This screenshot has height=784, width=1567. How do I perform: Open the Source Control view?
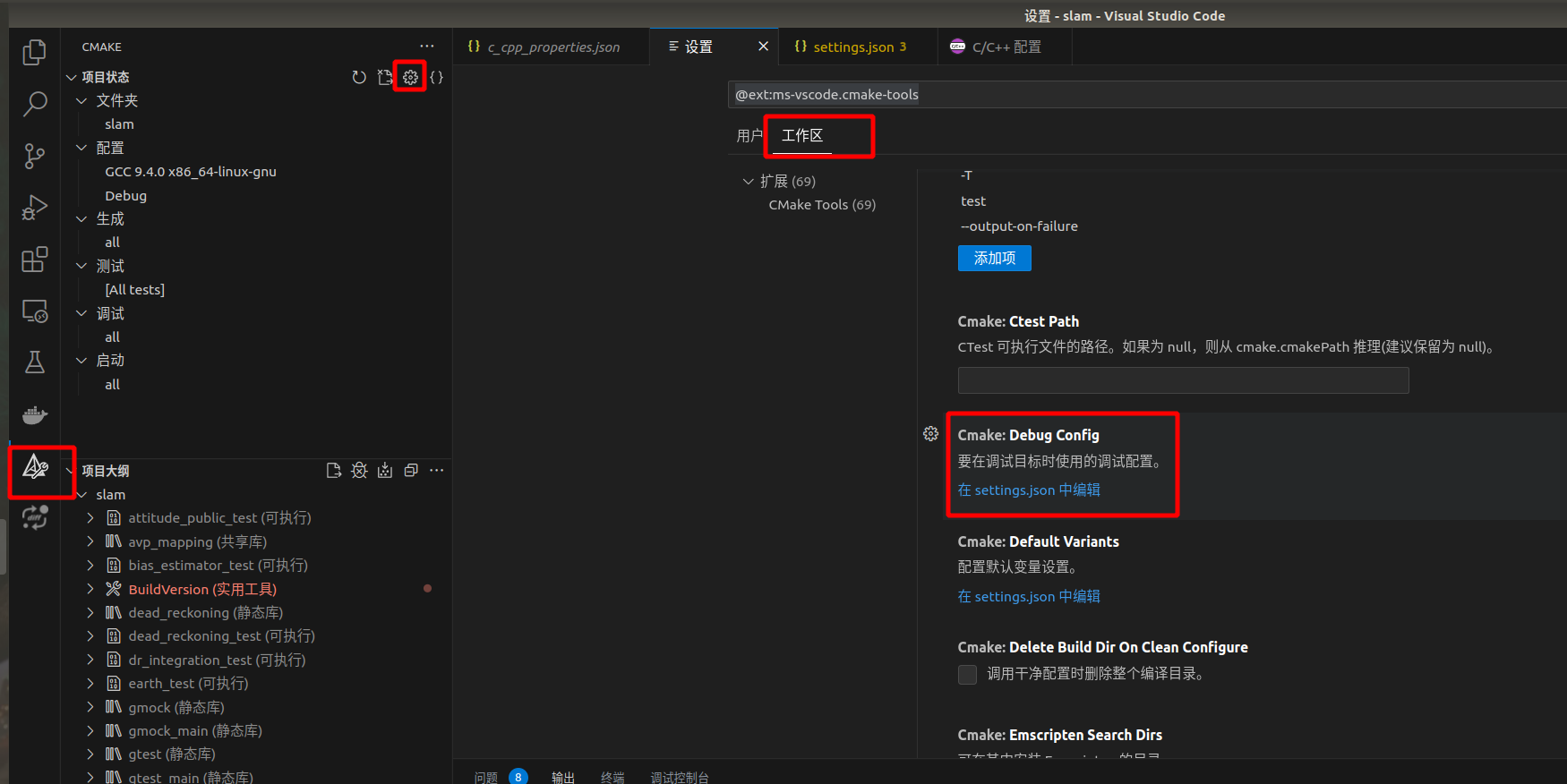[x=34, y=156]
